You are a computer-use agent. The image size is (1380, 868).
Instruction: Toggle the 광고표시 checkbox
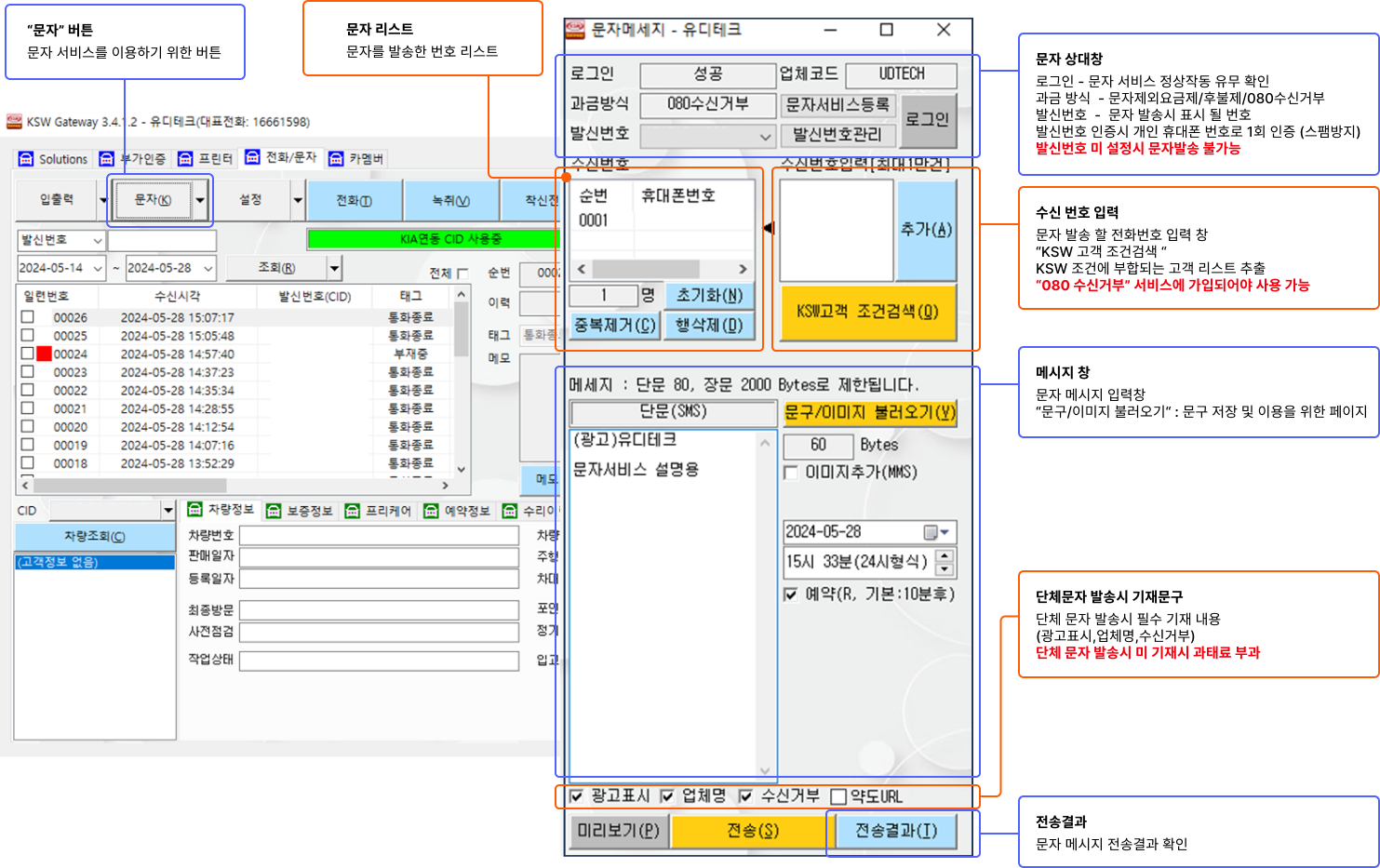coord(577,796)
